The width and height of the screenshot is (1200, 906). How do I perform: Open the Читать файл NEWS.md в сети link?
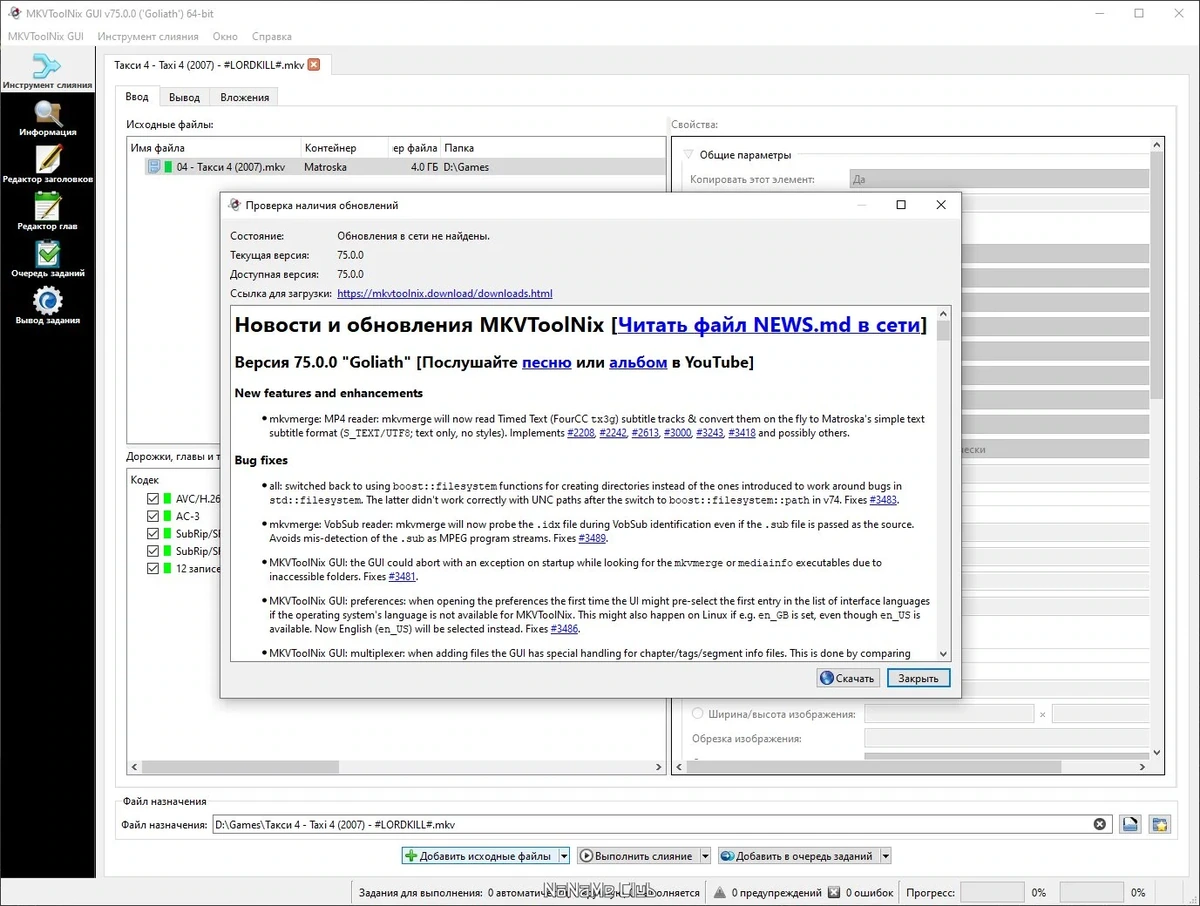pos(768,325)
